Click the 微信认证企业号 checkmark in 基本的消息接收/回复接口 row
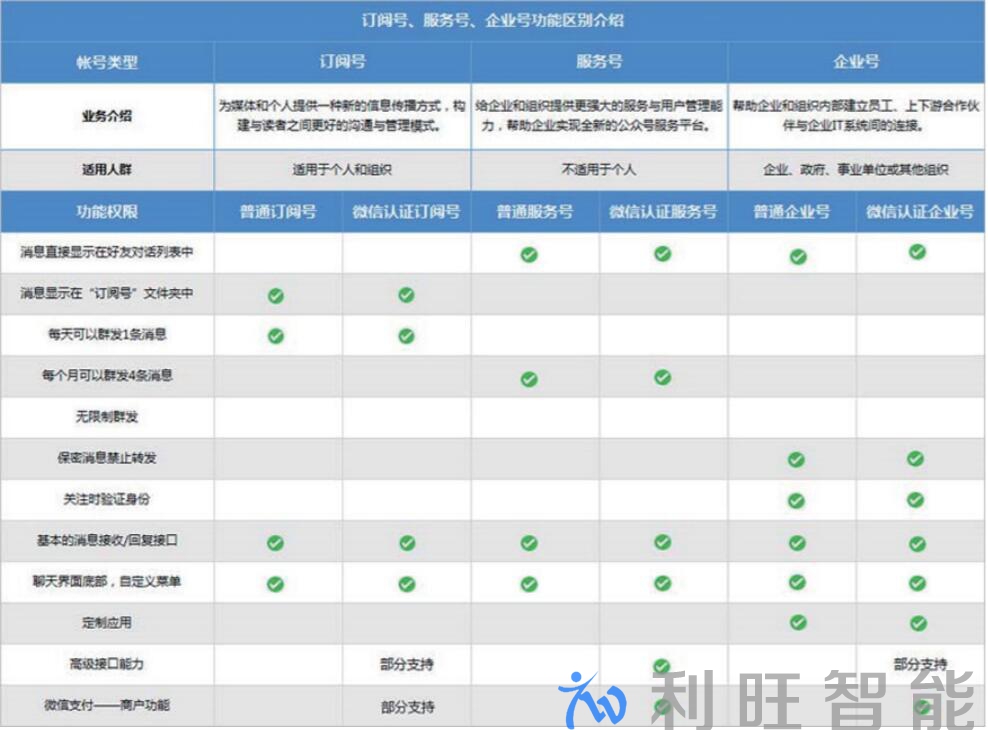The width and height of the screenshot is (988, 730). 917,543
